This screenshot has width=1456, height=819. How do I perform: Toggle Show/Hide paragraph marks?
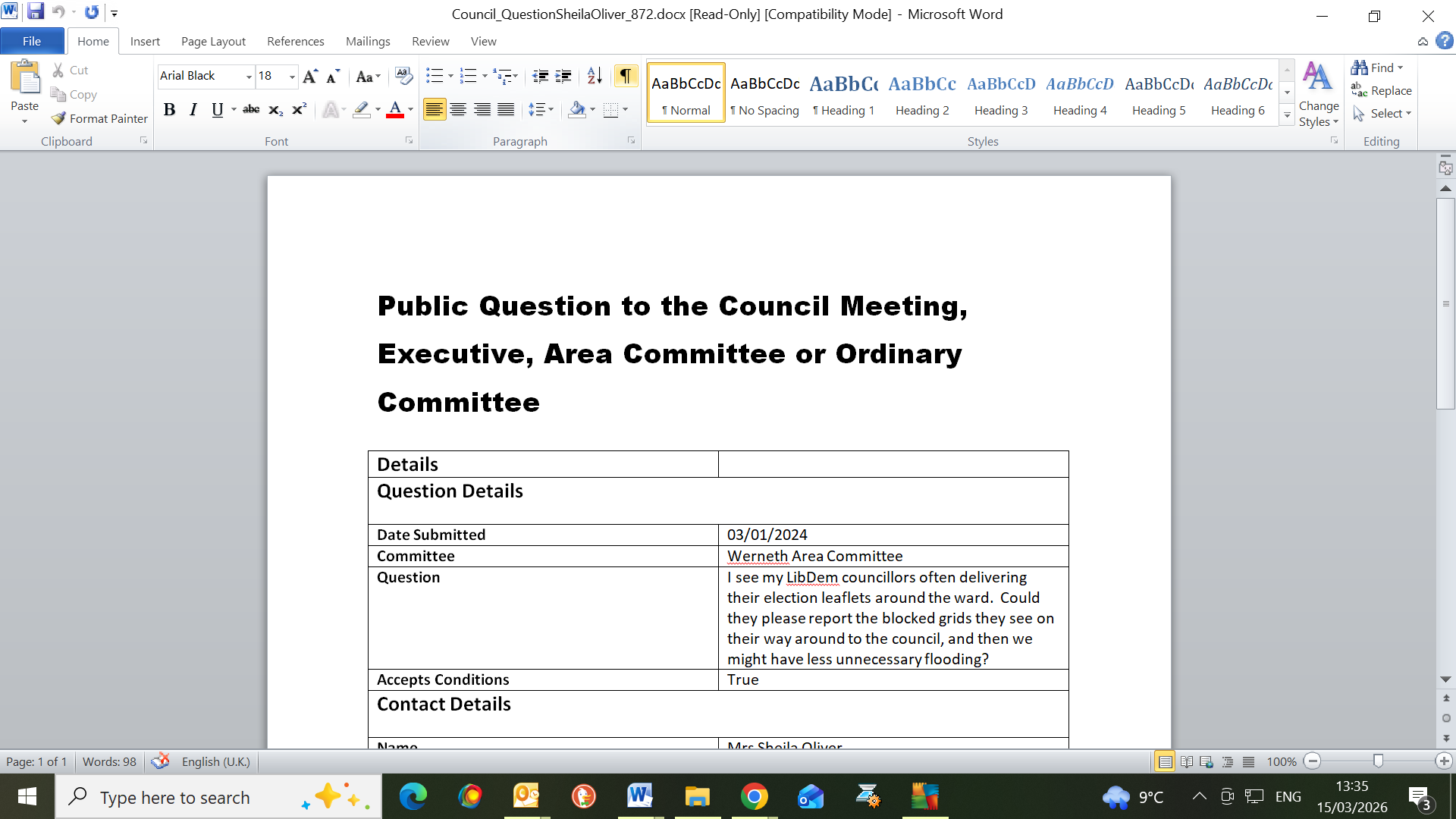[625, 76]
